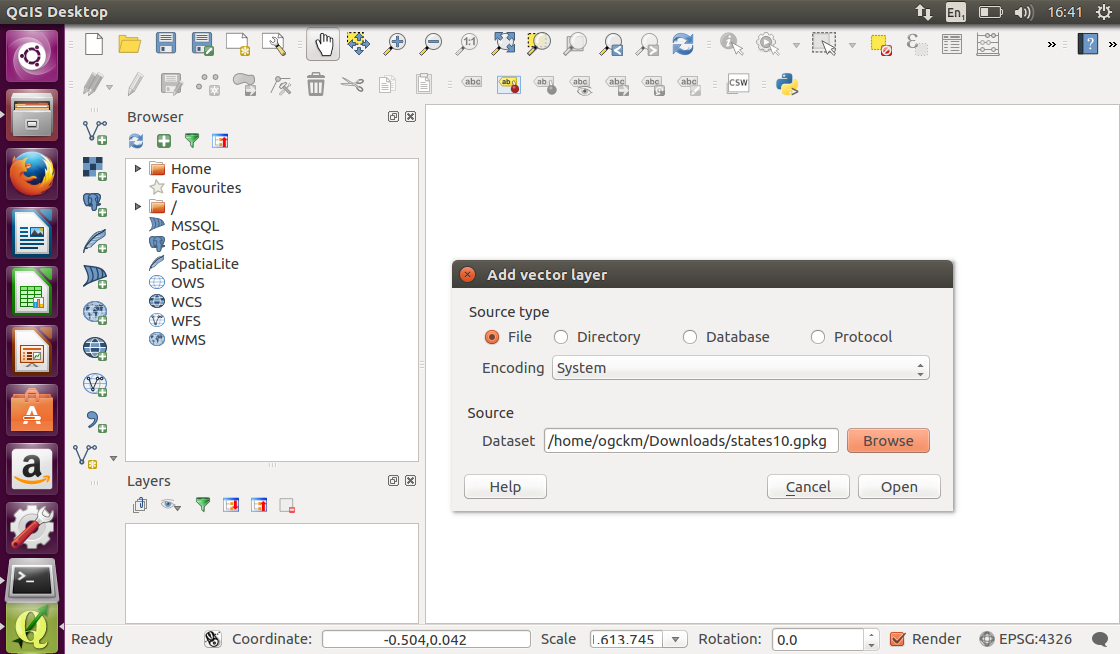Open the Scale dropdown arrow
This screenshot has height=654, width=1120.
click(x=675, y=639)
